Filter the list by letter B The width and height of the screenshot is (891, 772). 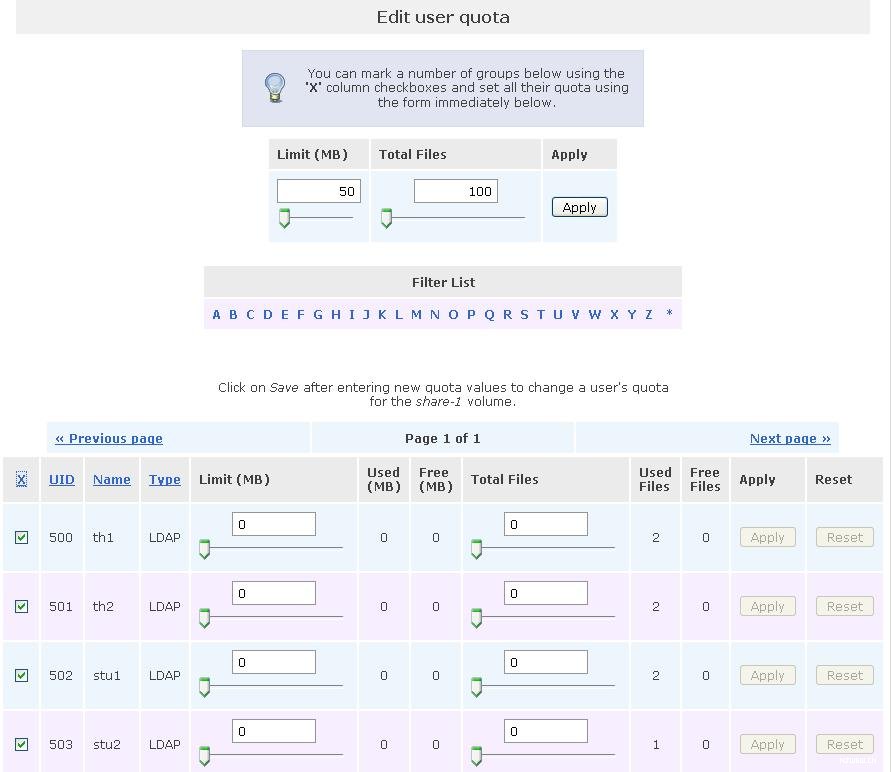(x=233, y=314)
